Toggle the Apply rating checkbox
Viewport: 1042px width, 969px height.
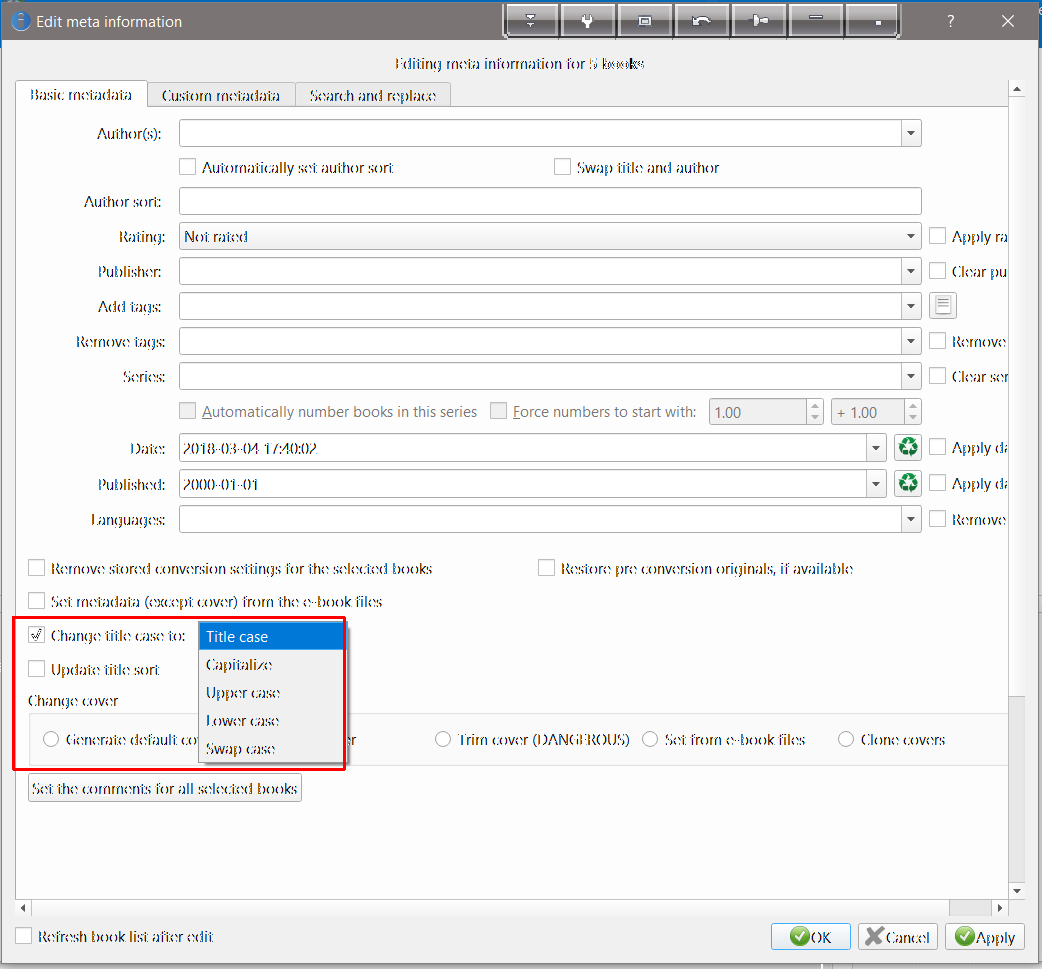tap(937, 236)
